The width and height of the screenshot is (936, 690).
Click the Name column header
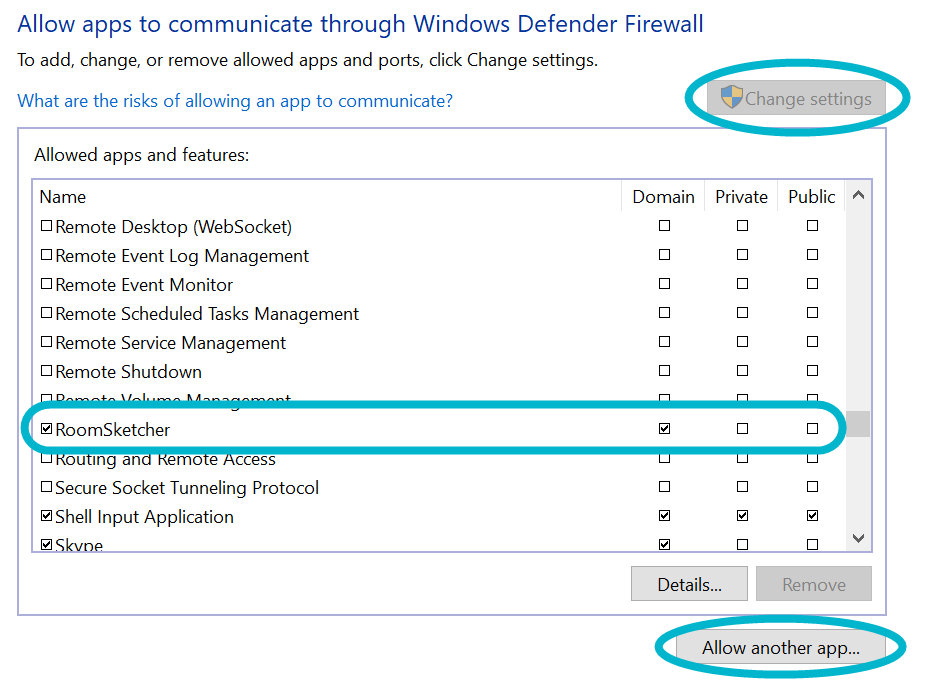point(63,197)
